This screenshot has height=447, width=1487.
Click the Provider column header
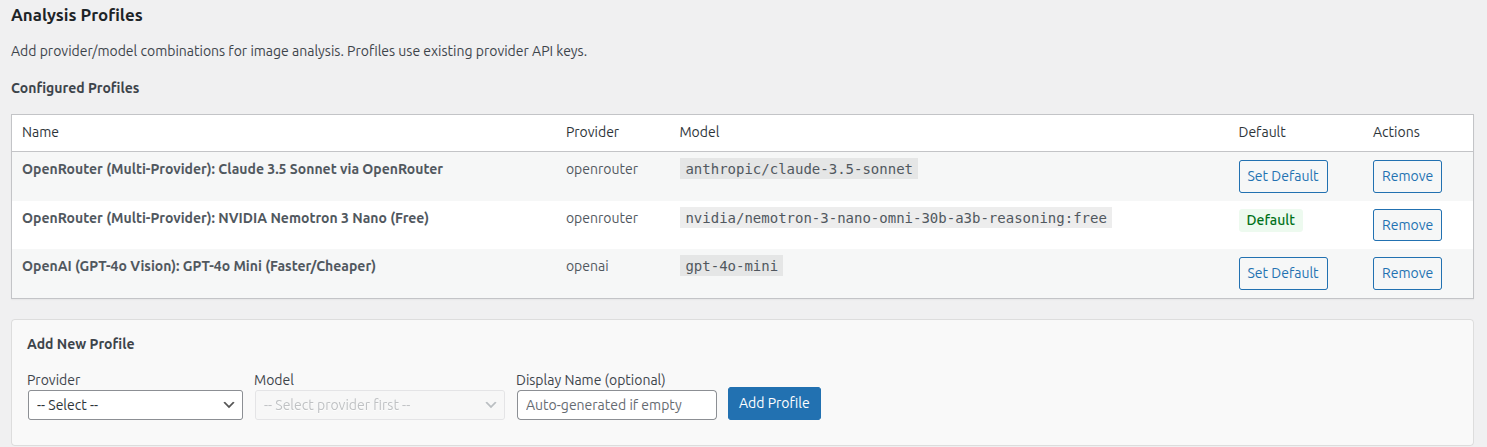(592, 132)
